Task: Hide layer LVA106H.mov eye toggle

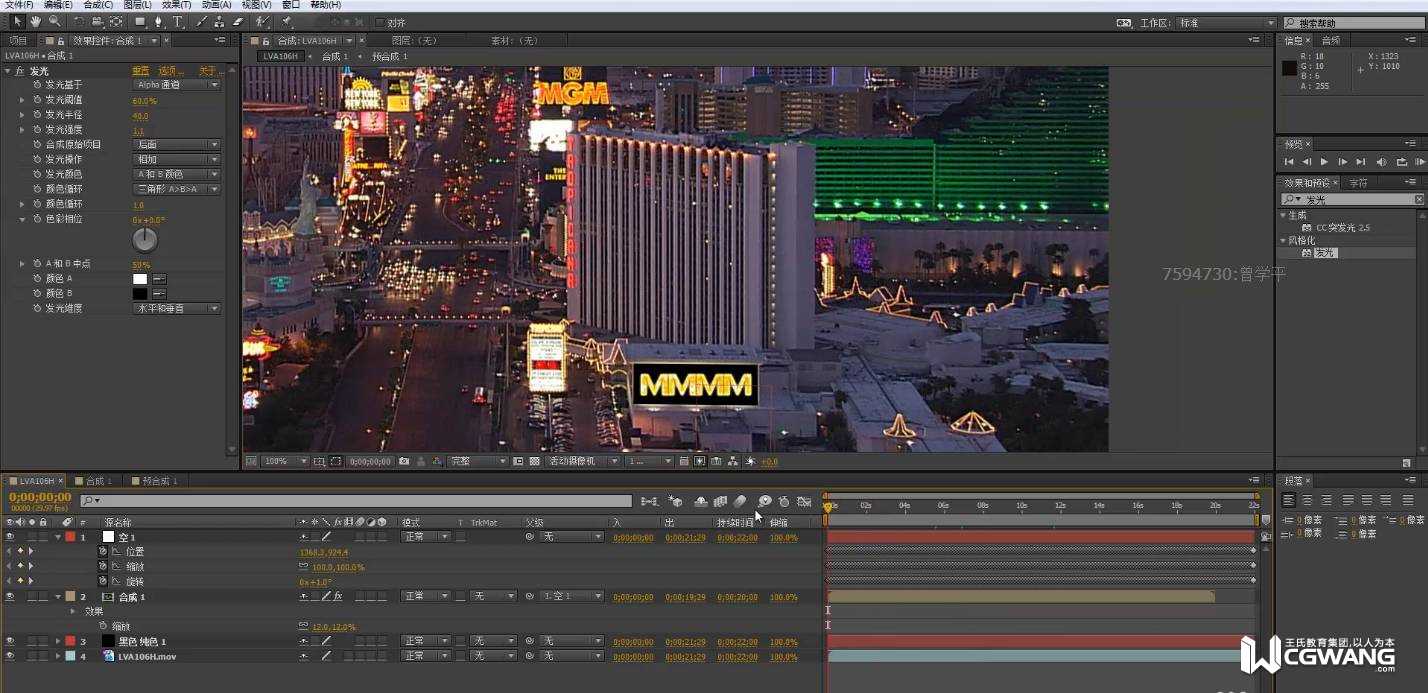Action: coord(10,656)
